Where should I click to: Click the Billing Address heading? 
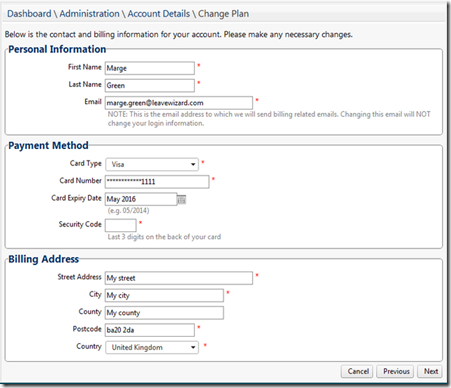43,259
